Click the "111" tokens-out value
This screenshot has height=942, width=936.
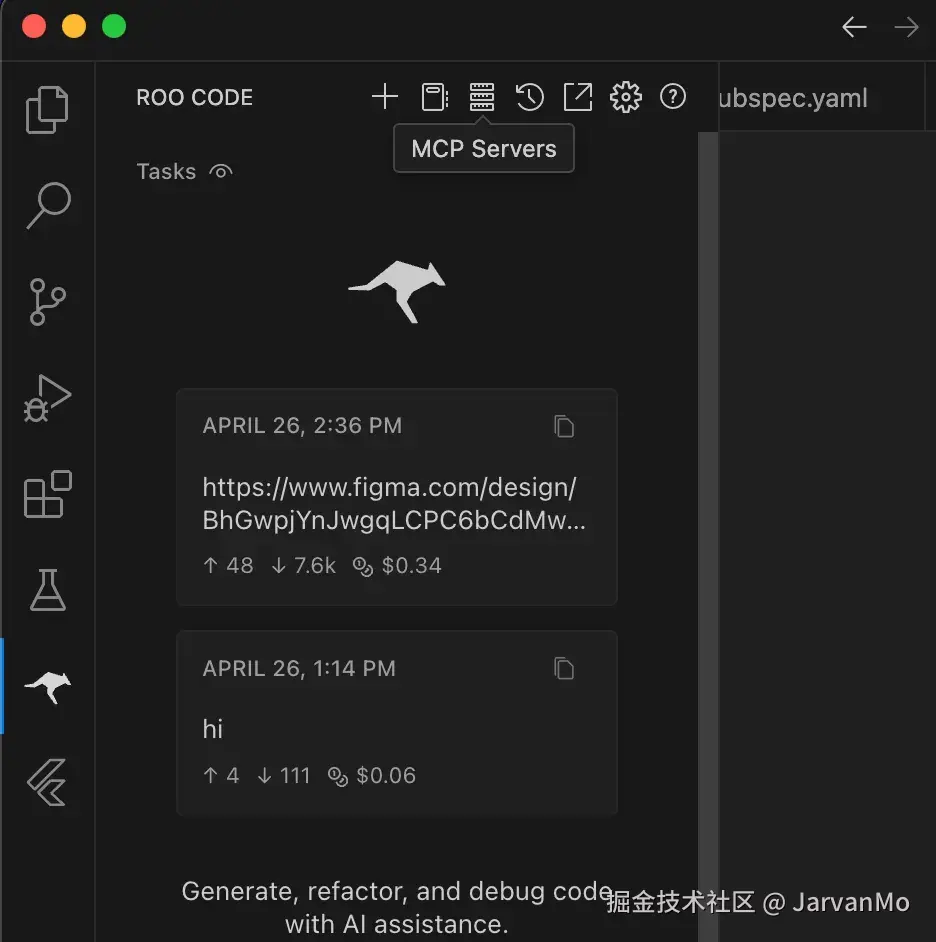point(295,776)
